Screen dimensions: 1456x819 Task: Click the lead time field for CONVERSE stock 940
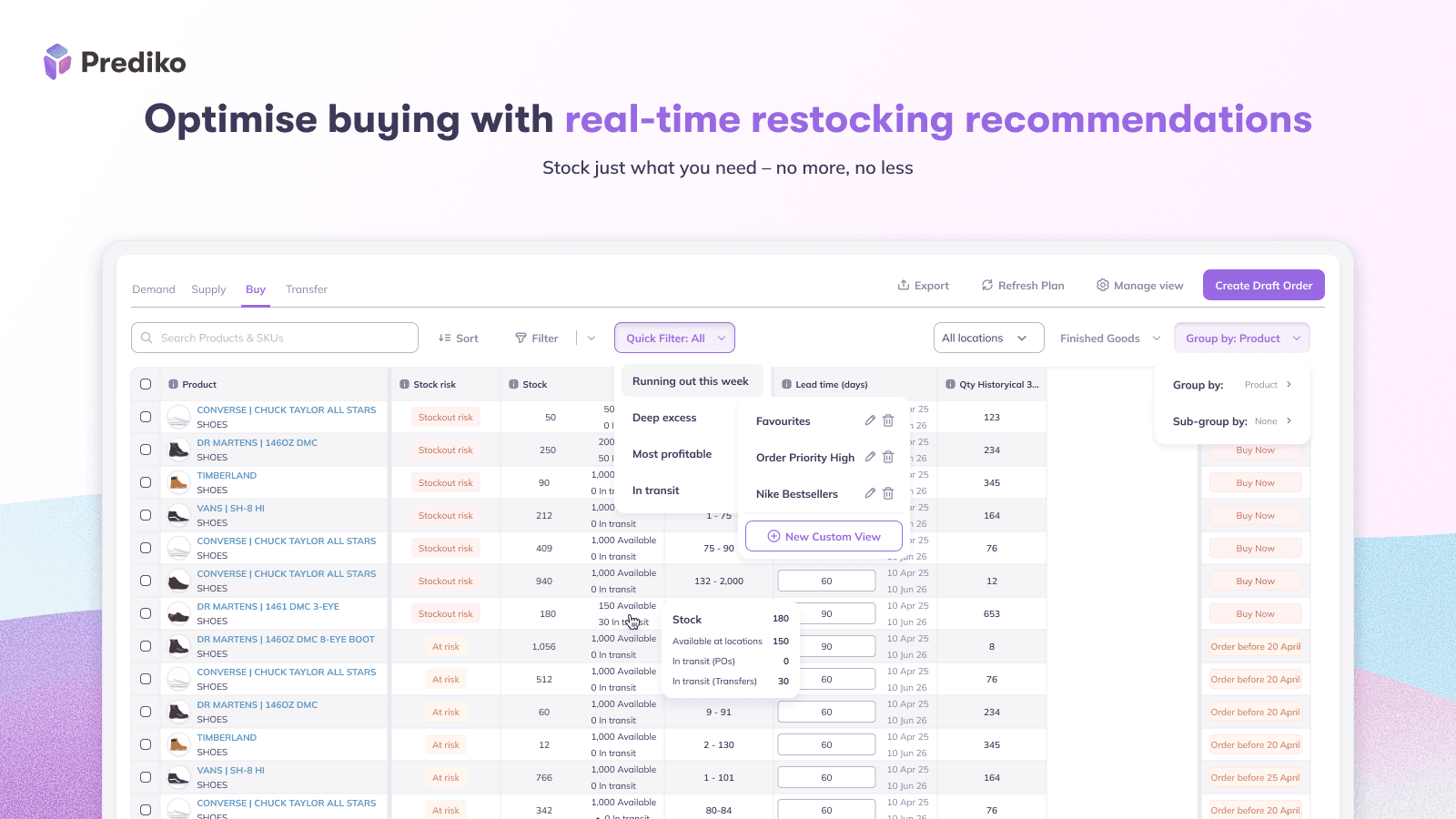point(826,581)
